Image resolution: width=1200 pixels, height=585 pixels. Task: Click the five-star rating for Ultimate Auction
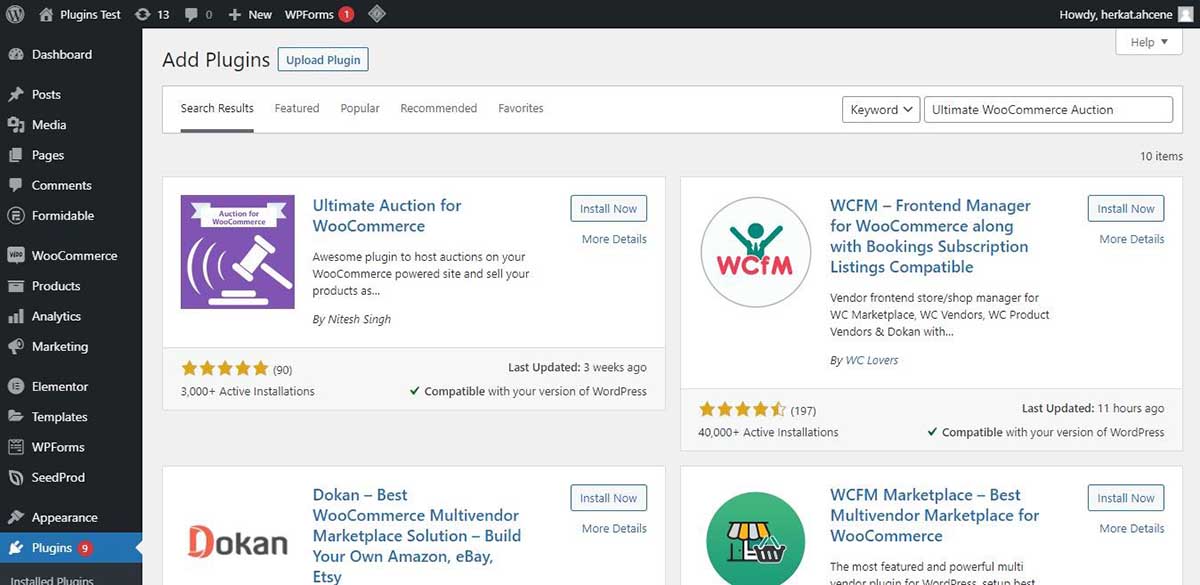point(225,368)
